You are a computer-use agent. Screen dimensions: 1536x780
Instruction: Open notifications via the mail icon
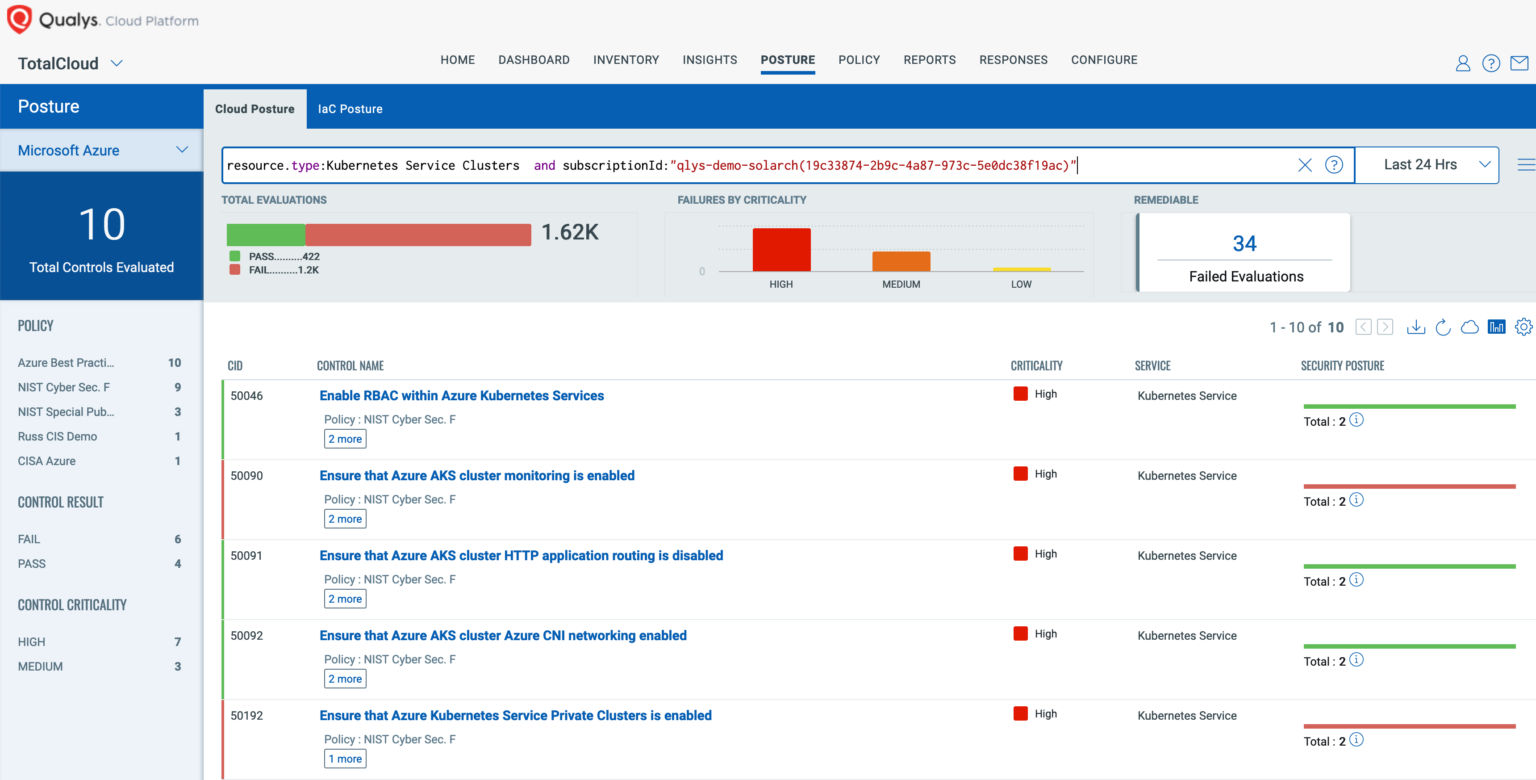point(1520,62)
